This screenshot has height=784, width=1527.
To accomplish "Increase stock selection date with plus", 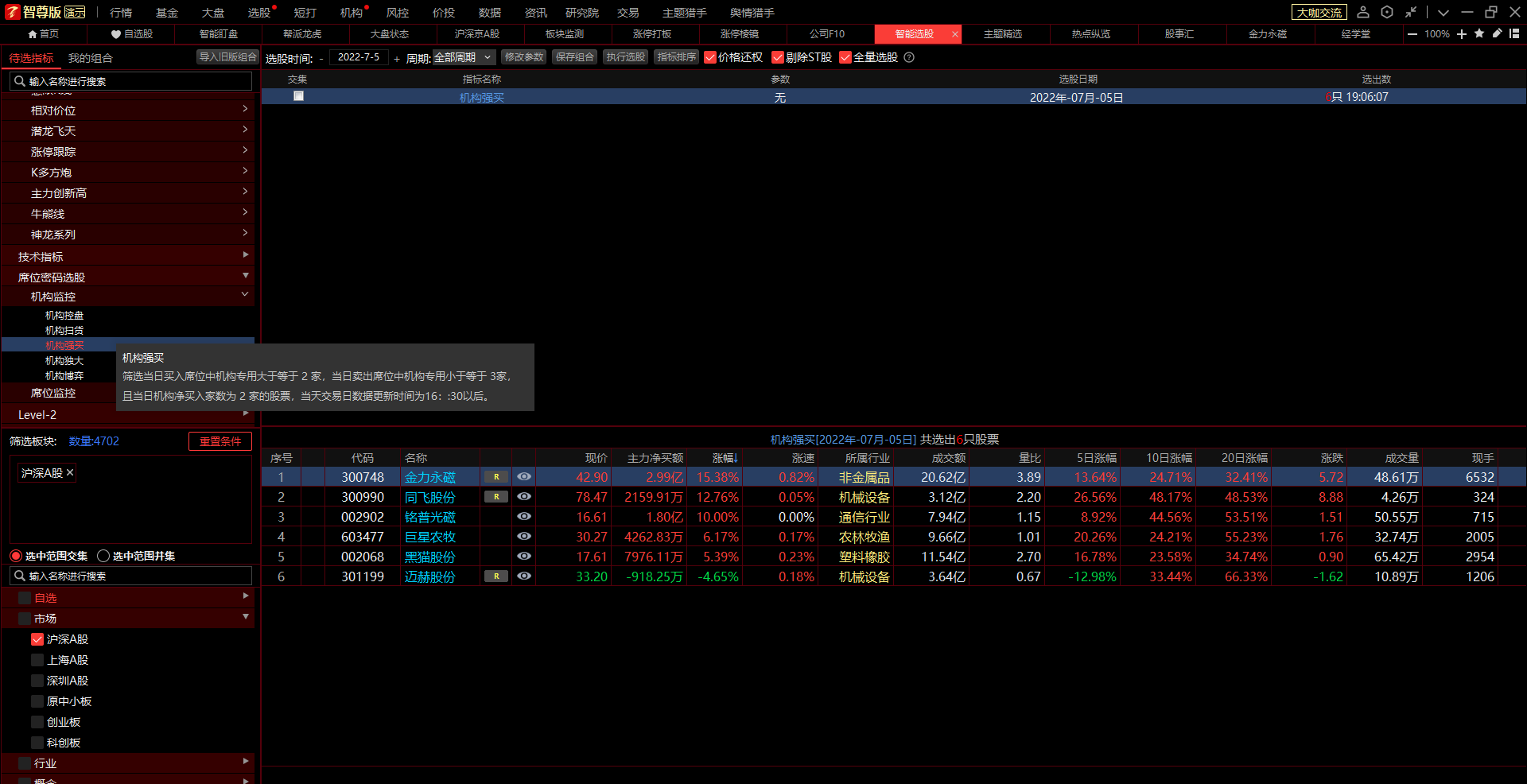I will [x=397, y=58].
